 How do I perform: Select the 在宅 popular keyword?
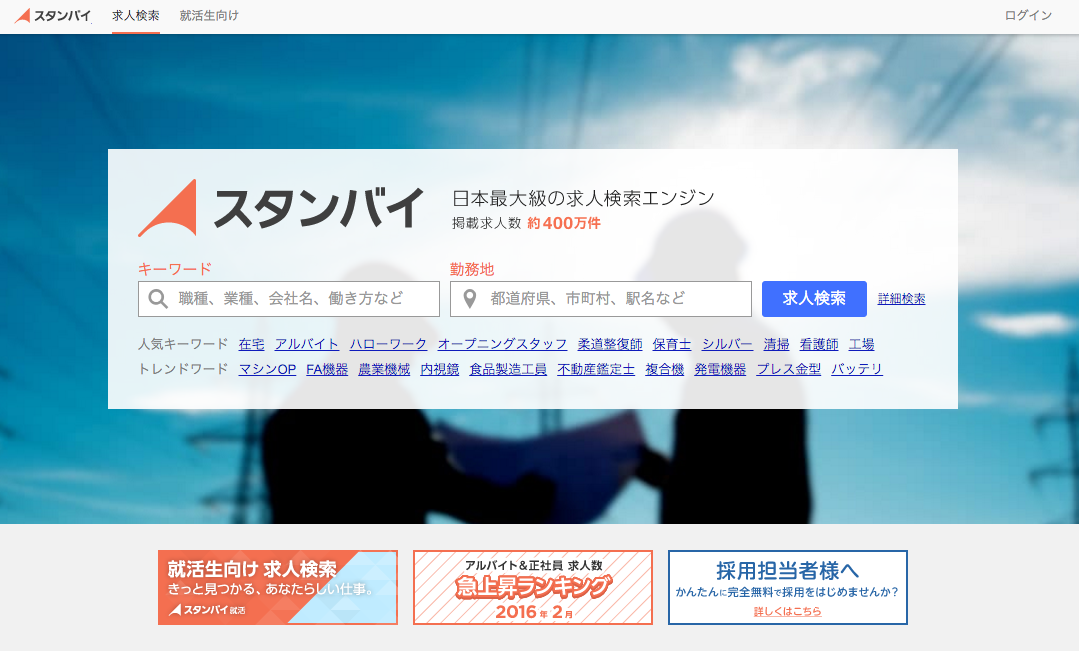click(251, 344)
